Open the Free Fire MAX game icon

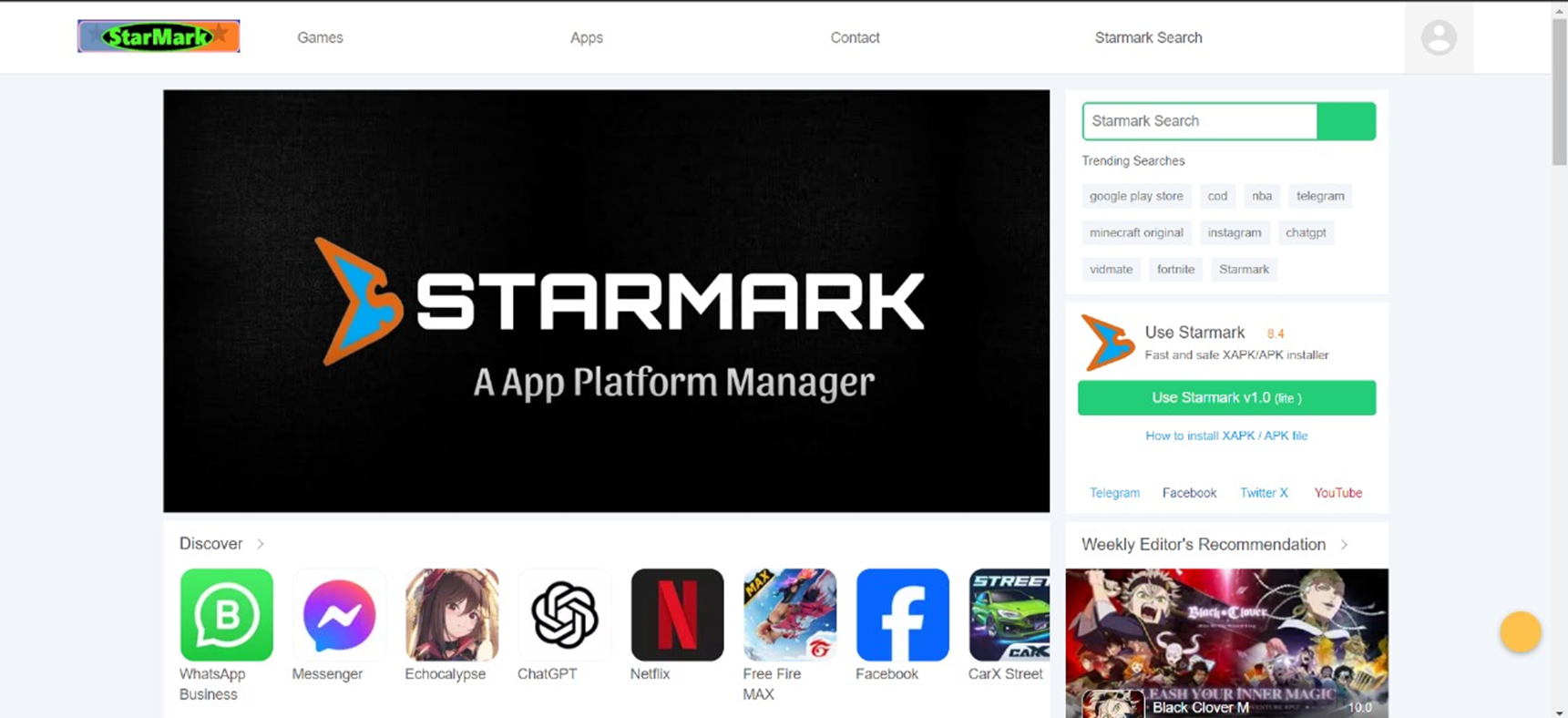tap(790, 614)
